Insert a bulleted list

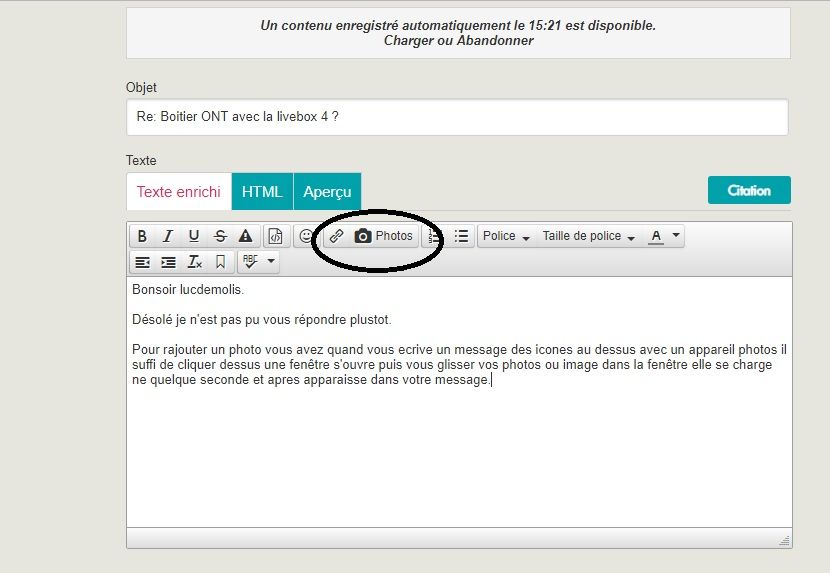[461, 236]
